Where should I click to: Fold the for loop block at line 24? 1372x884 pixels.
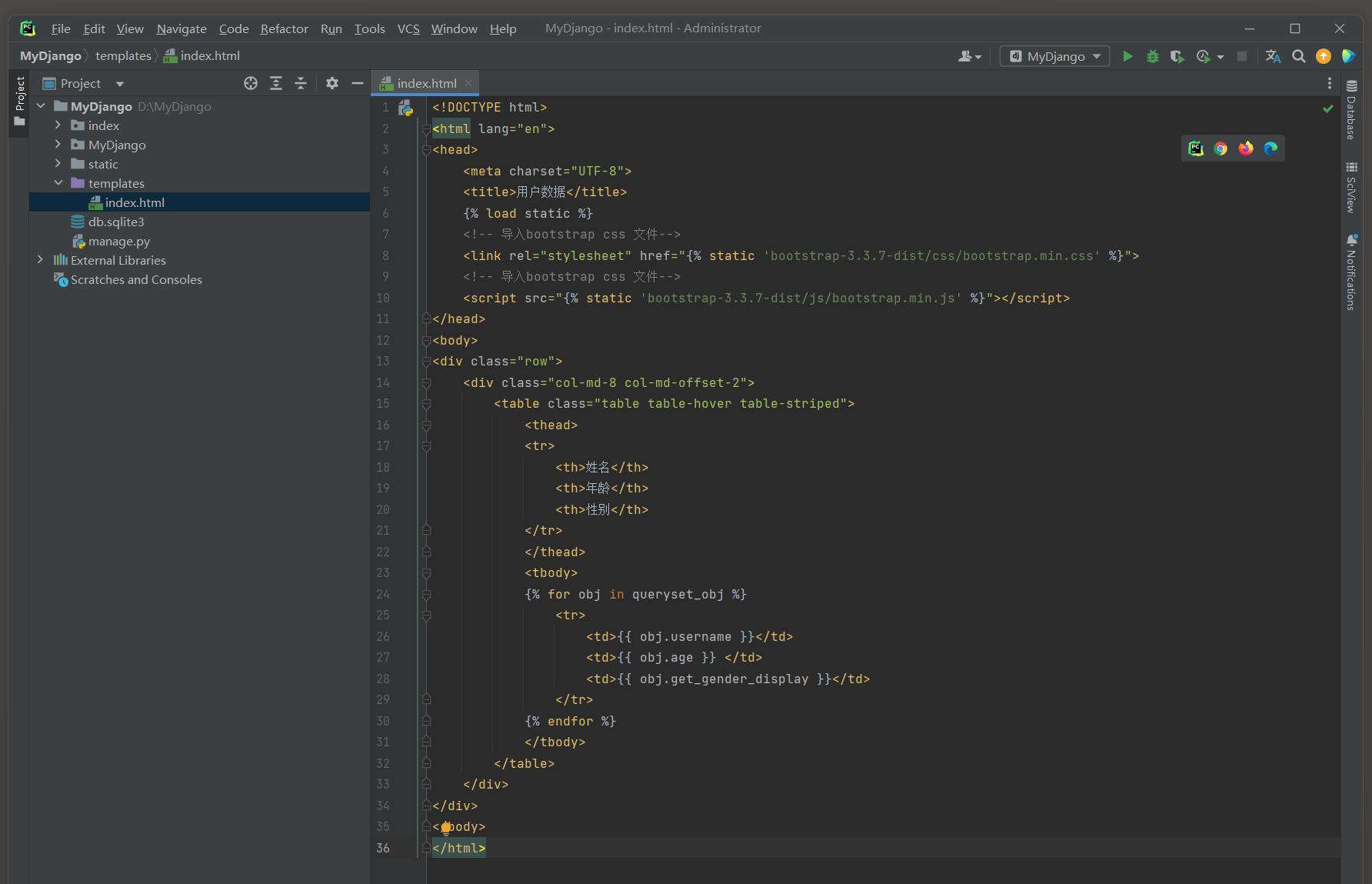[426, 595]
